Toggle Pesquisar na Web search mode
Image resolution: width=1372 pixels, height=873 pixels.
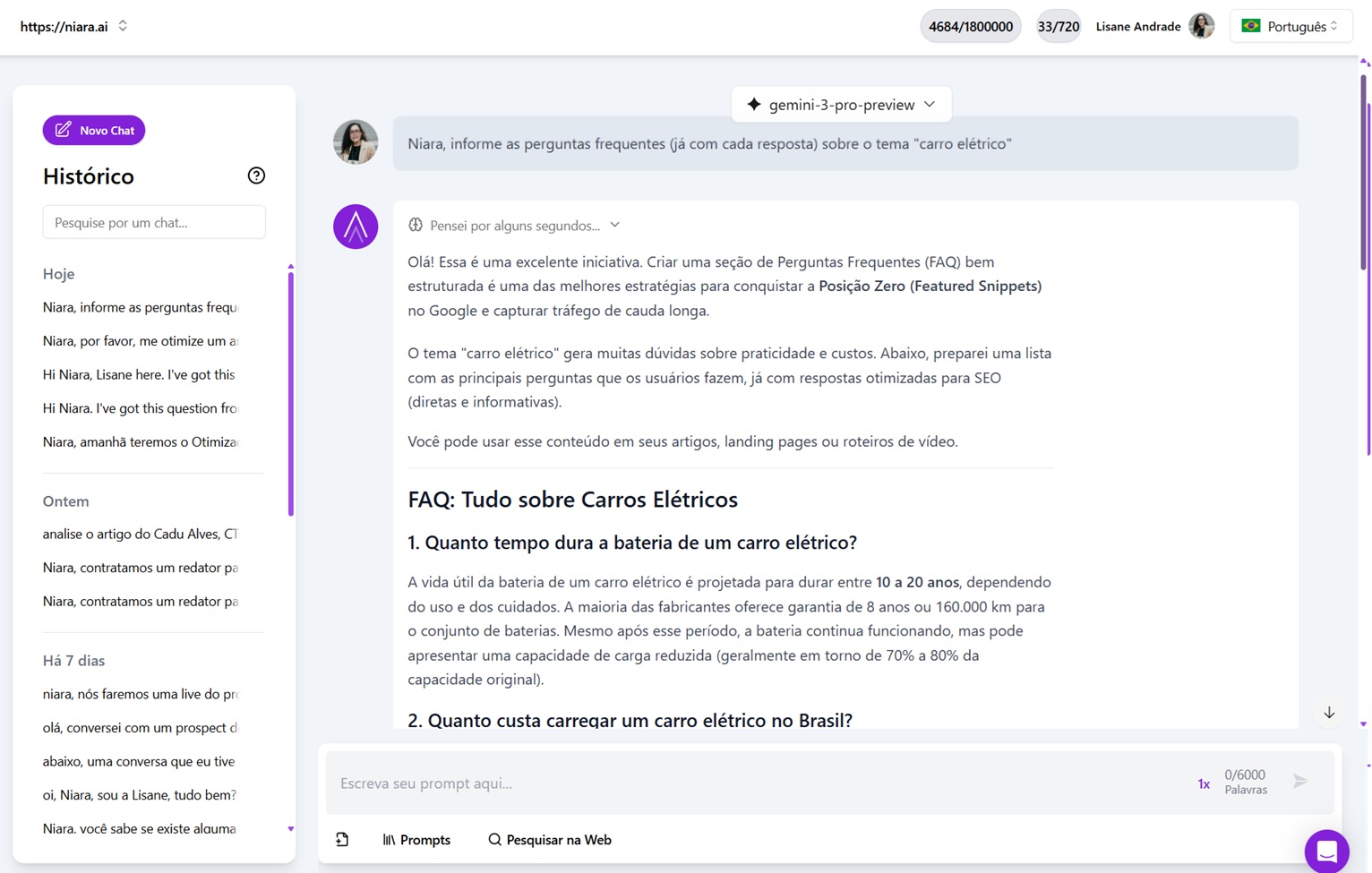(550, 840)
